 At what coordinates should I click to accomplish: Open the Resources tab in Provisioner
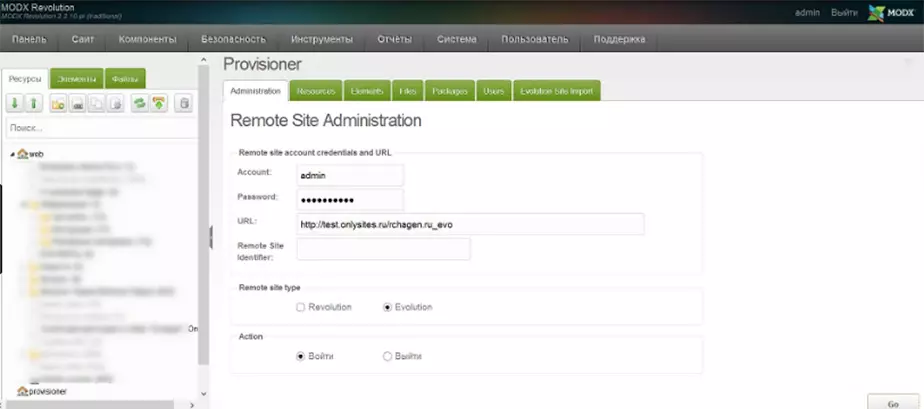[316, 91]
